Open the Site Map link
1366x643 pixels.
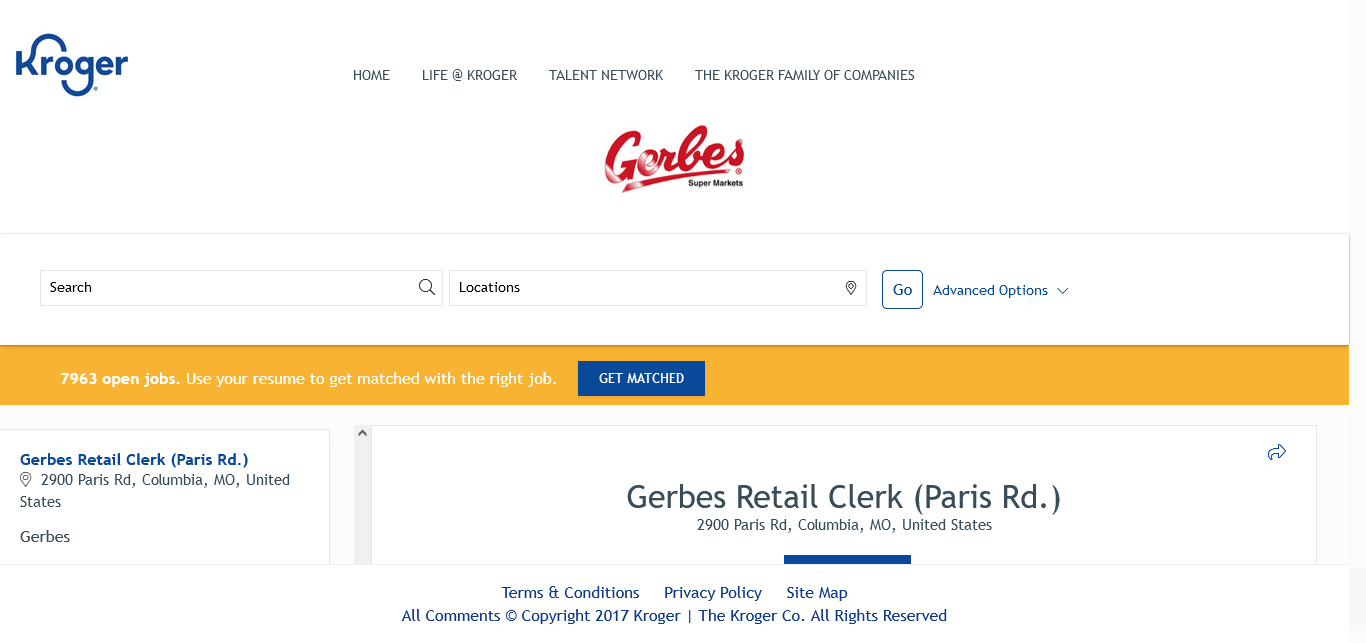coord(817,593)
